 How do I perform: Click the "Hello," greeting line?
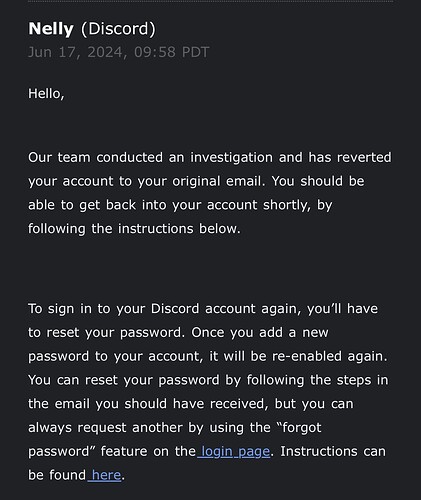click(46, 94)
